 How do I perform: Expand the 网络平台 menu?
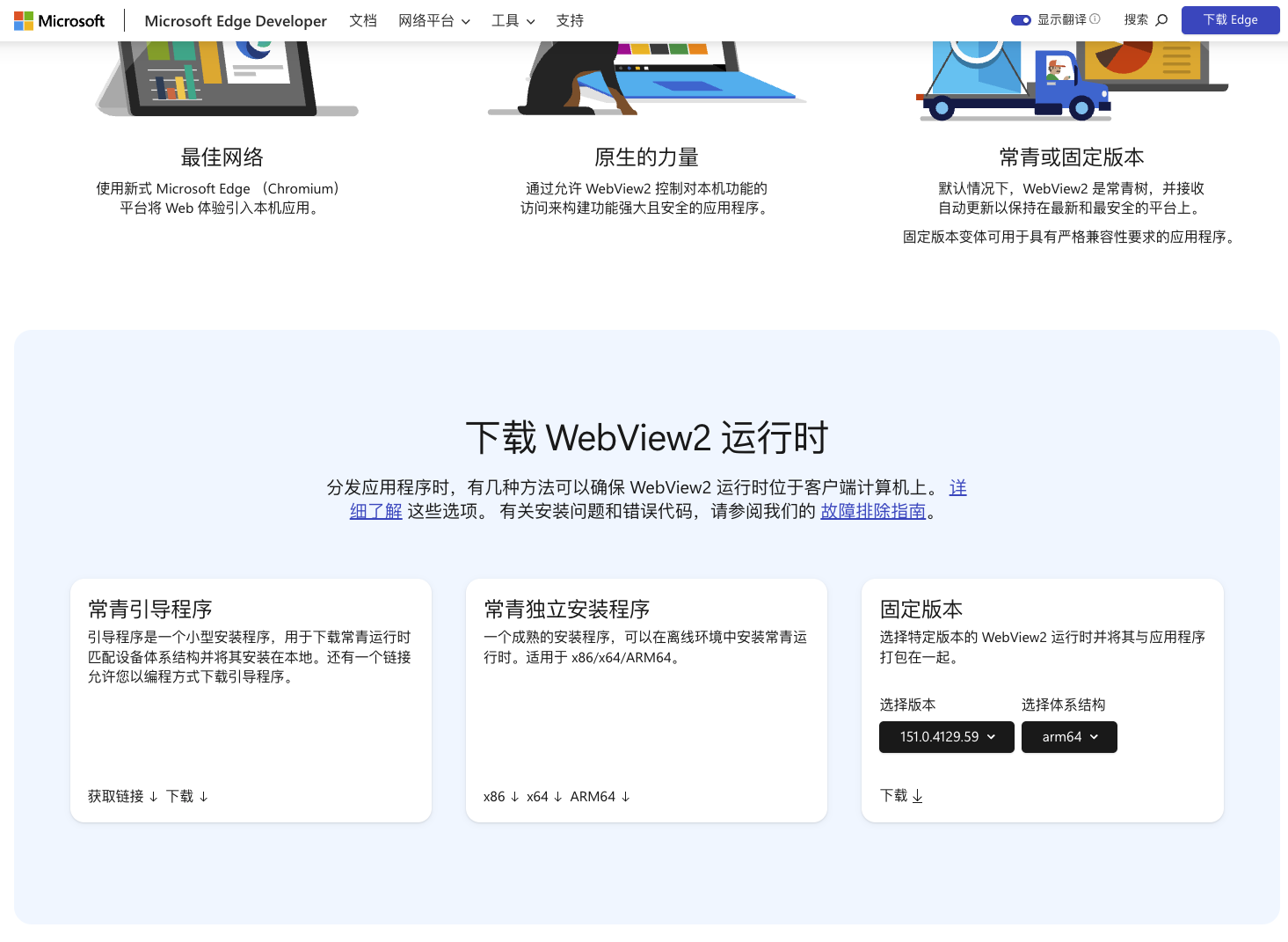tap(434, 20)
